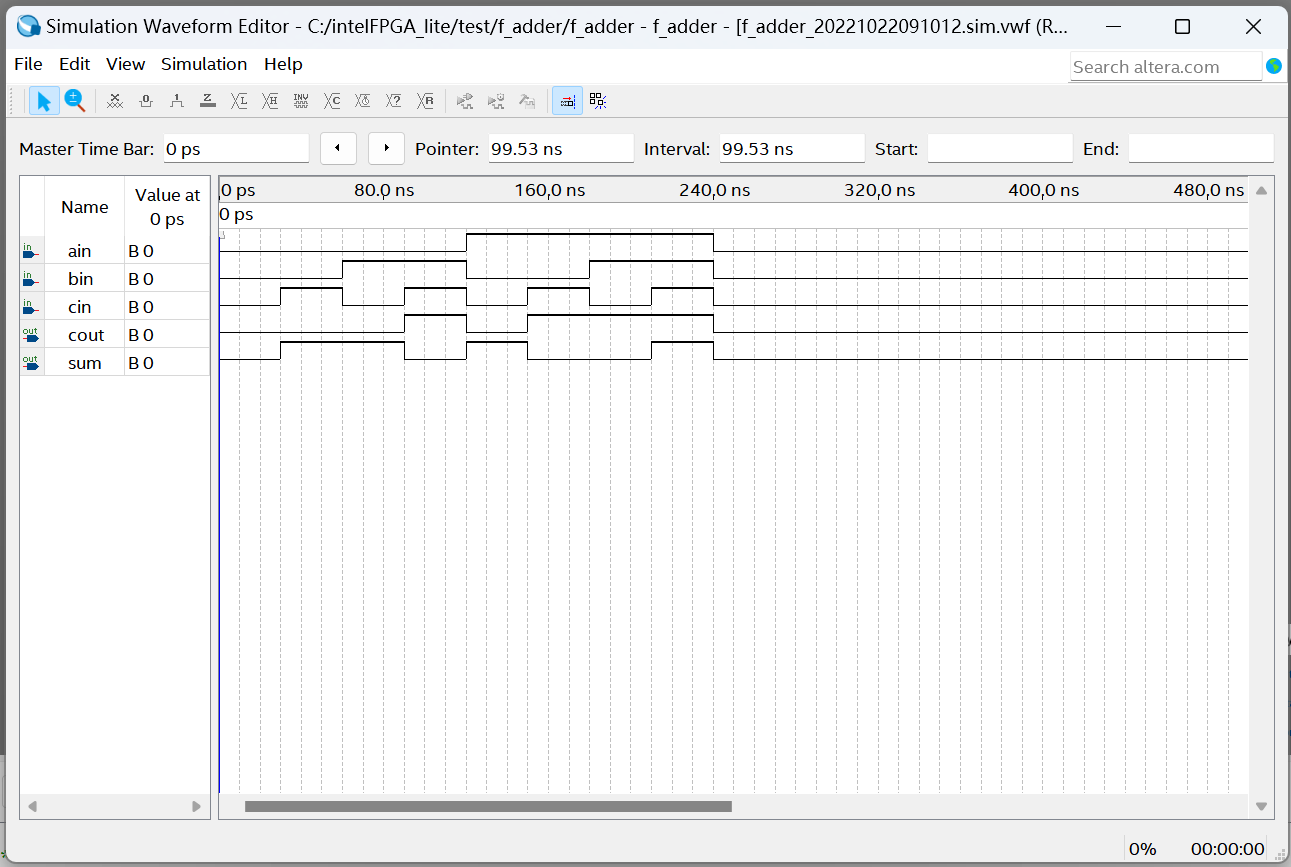Click name panel scroll left arrow
This screenshot has width=1291, height=867.
32,806
